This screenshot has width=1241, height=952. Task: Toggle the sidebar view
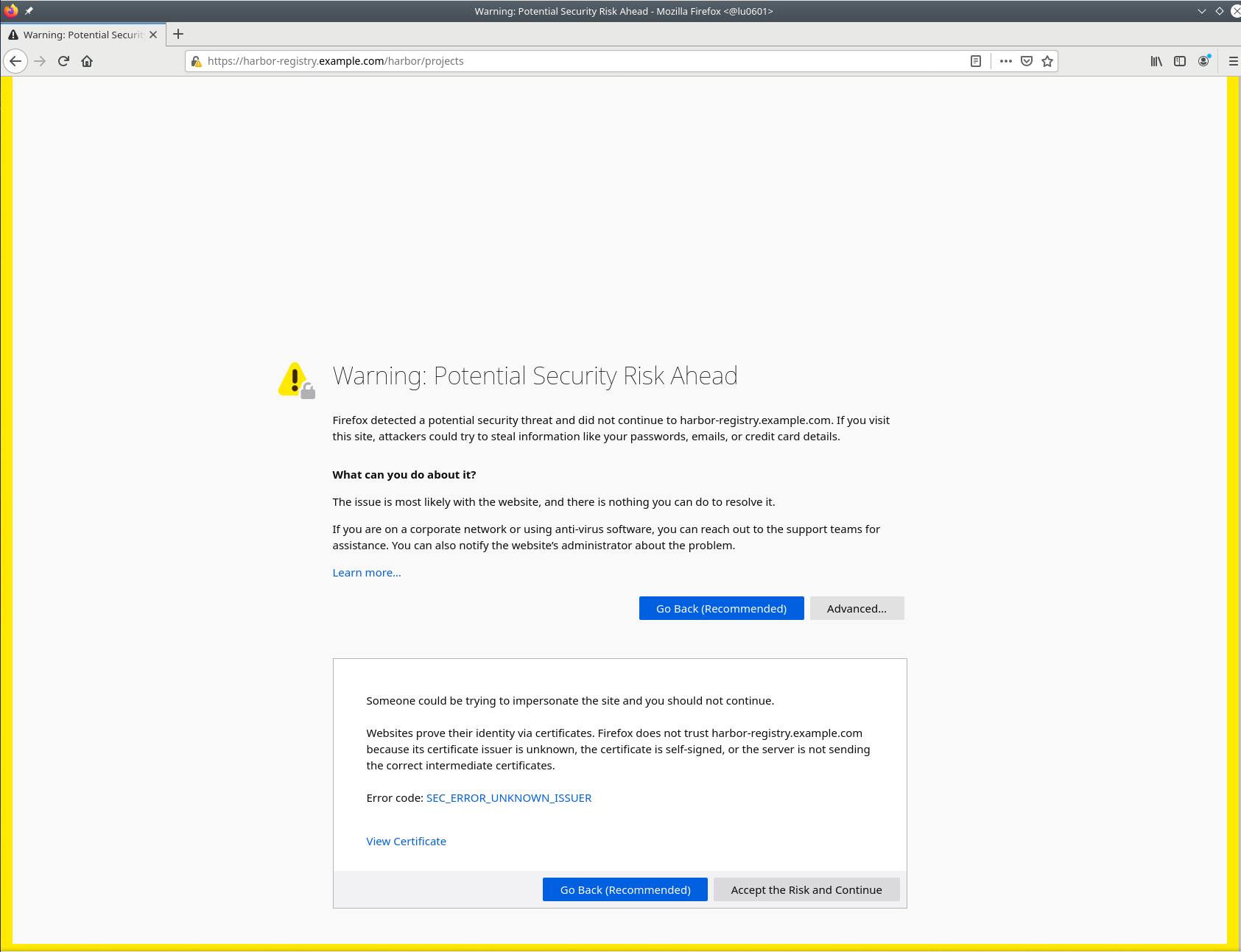click(x=1180, y=61)
